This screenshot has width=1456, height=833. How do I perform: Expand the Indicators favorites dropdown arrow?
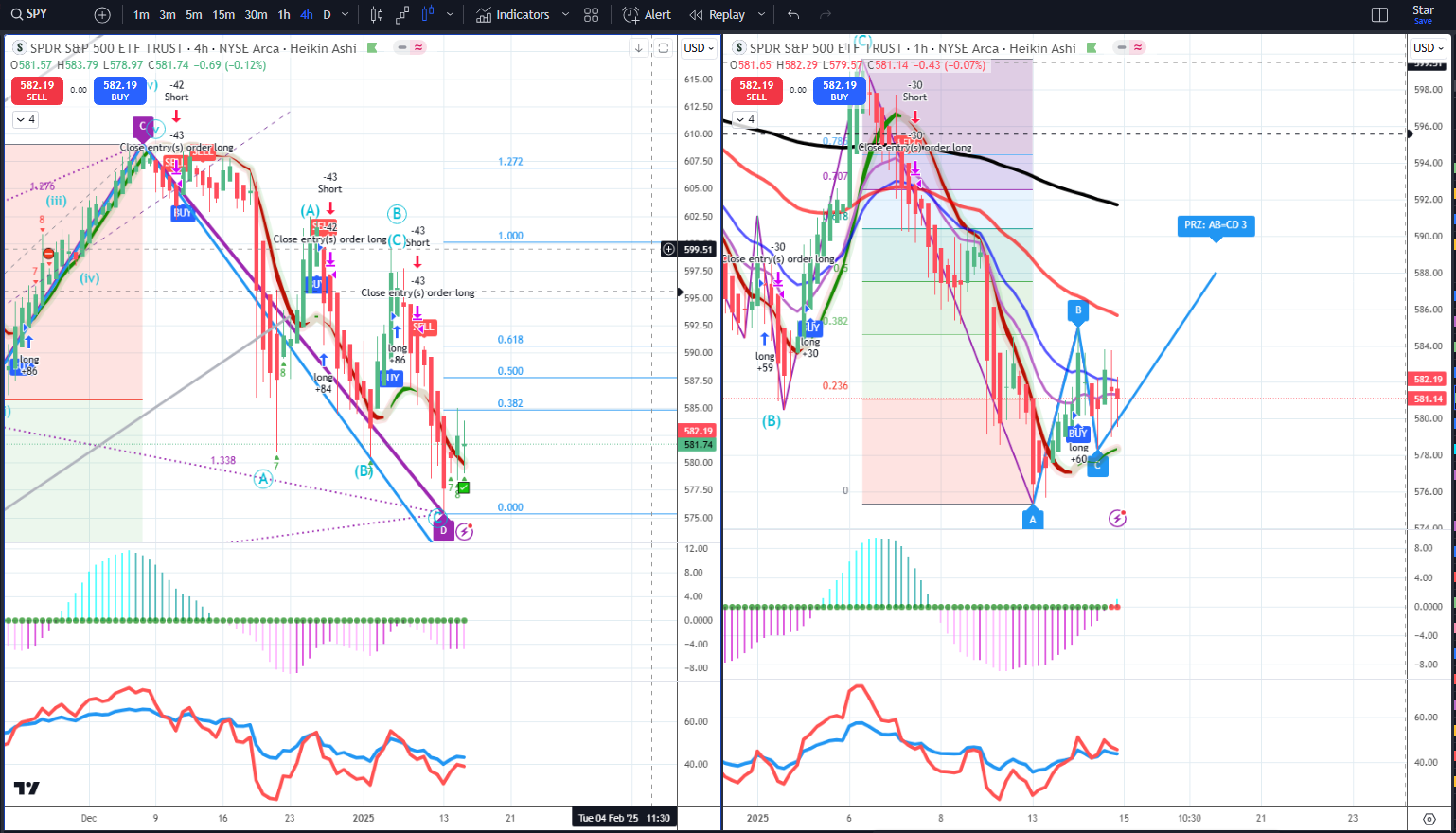pos(565,15)
